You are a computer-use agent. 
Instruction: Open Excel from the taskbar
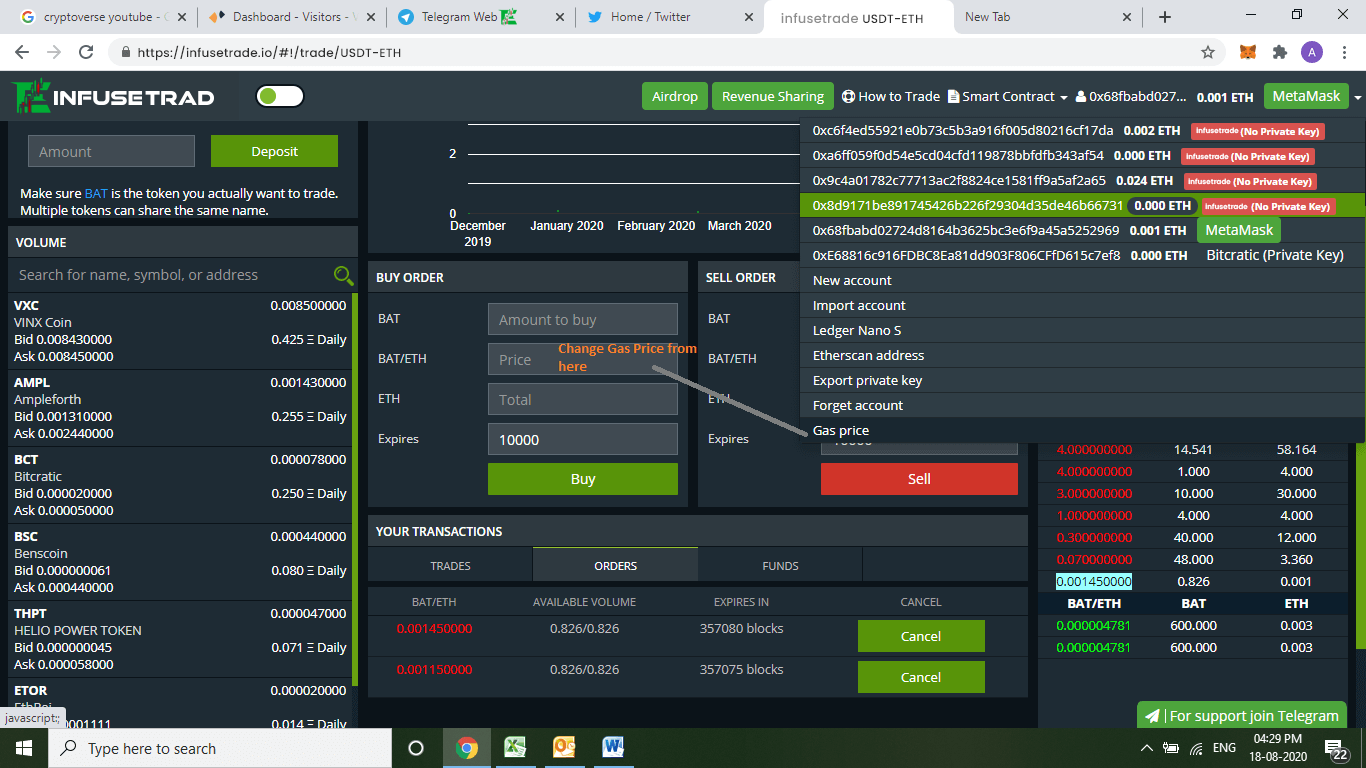pyautogui.click(x=515, y=748)
